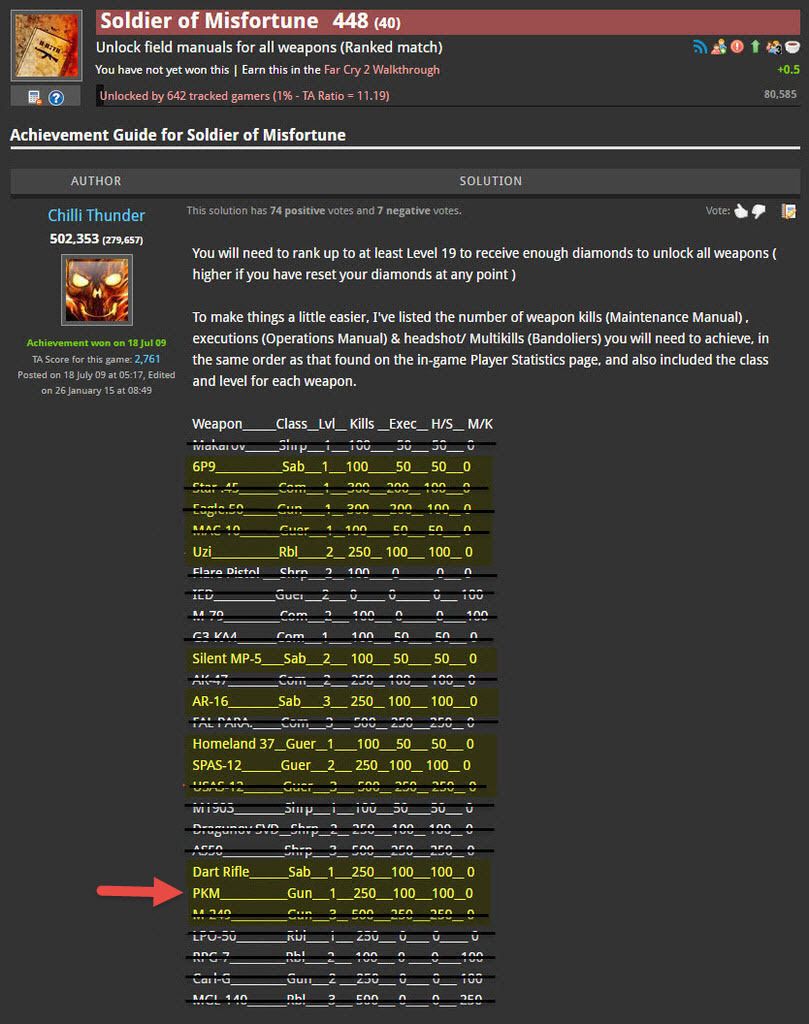Click the Weapon Class Lvl Kills header row
The height and width of the screenshot is (1024, 809).
pyautogui.click(x=342, y=423)
